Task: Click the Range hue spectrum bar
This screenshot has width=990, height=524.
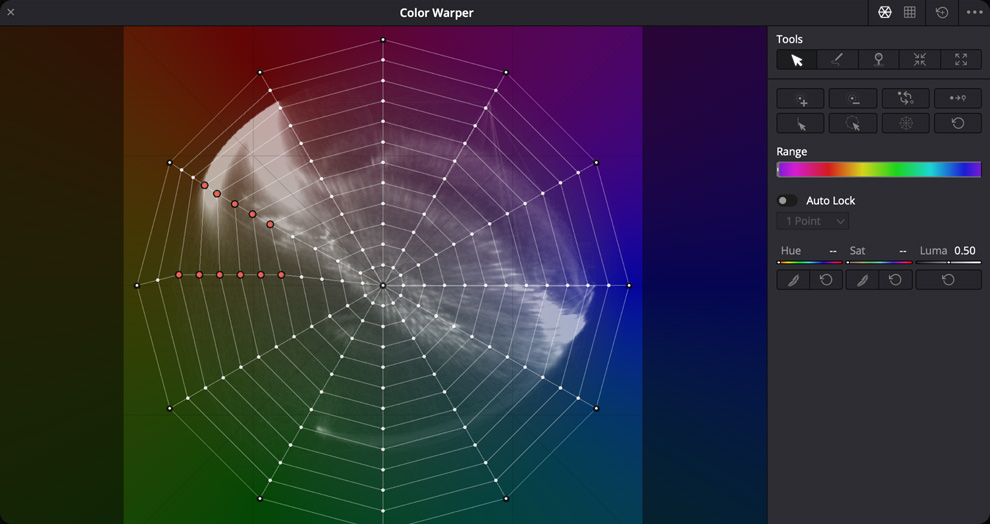Action: coord(878,170)
